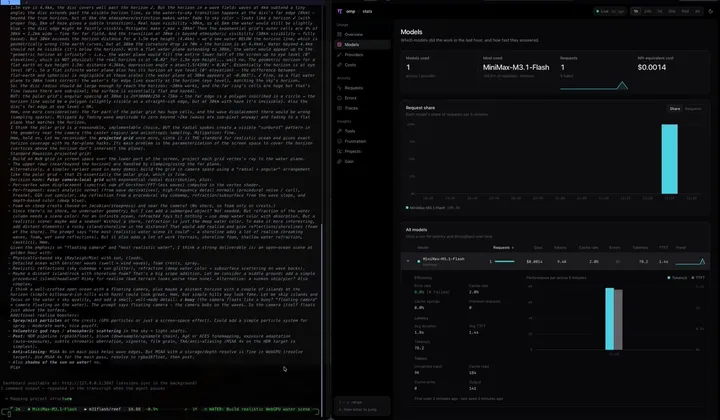720x420 pixels.
Task: Click the Most used MiniMax-M3.1-Flash card
Action: click(x=516, y=67)
